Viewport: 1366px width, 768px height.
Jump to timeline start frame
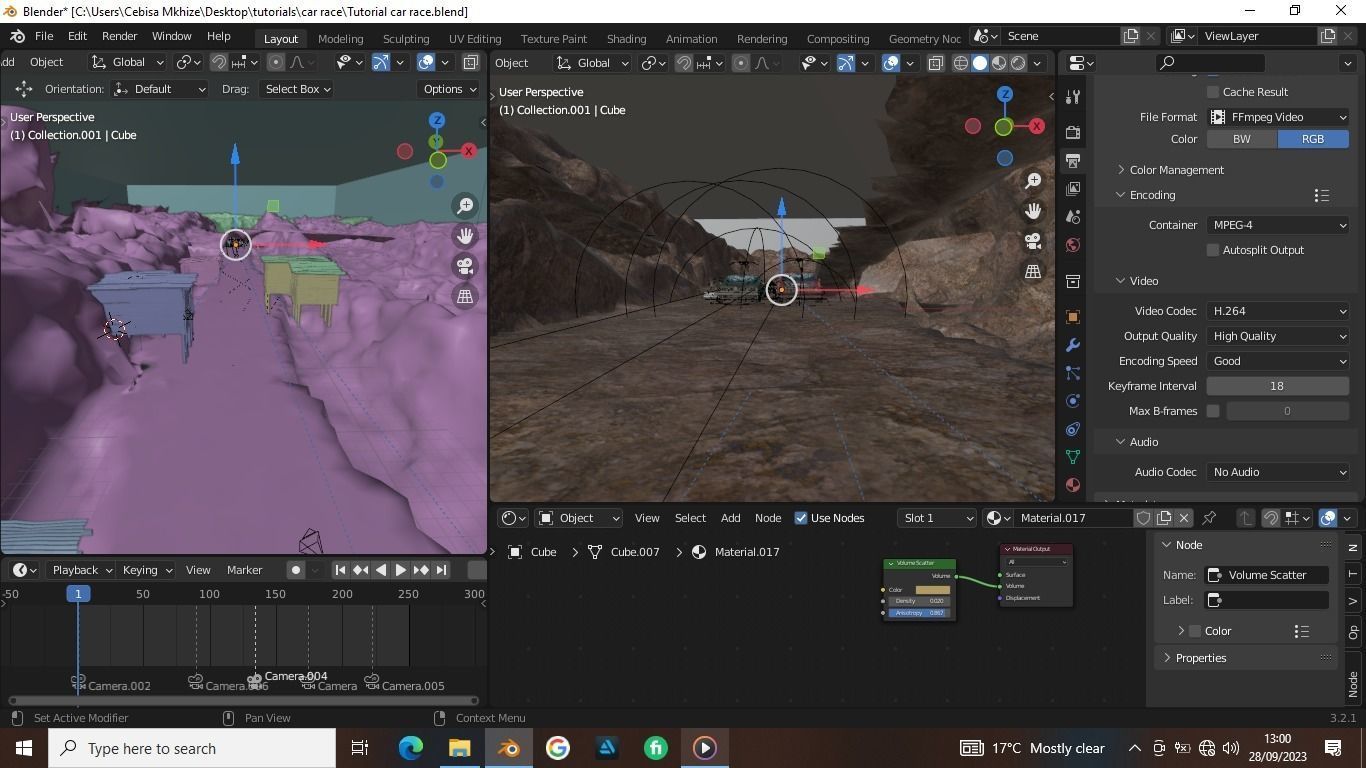(340, 570)
